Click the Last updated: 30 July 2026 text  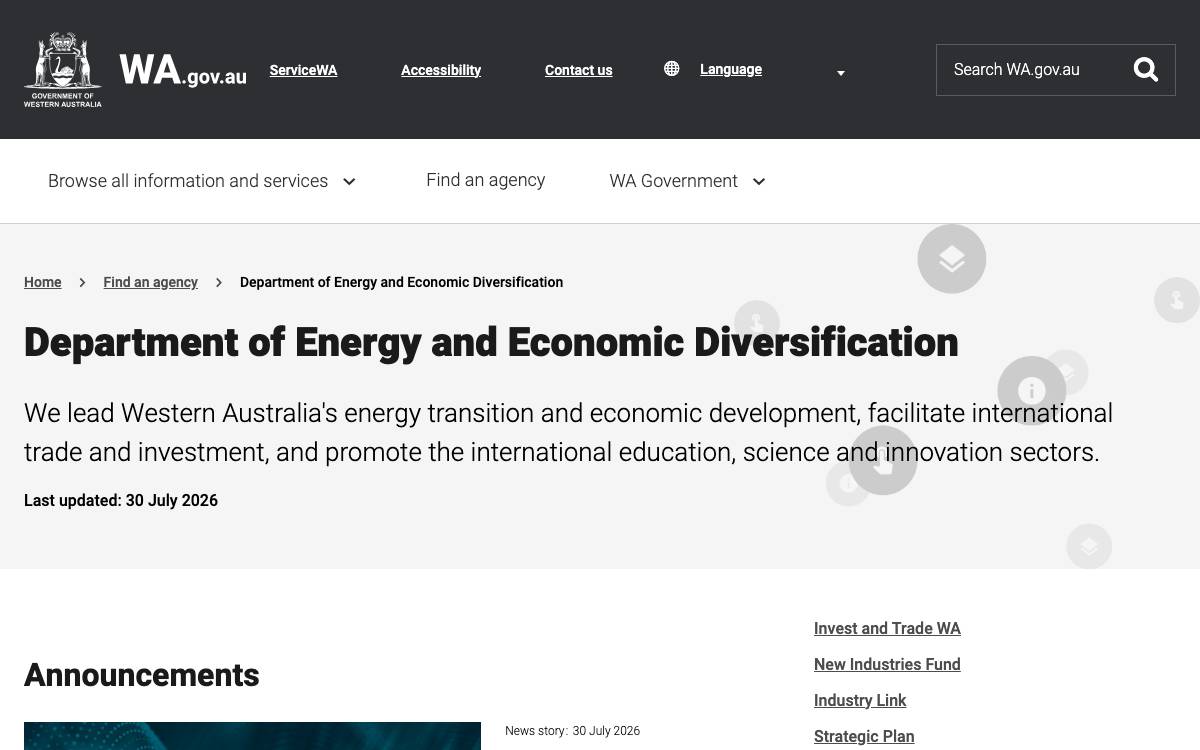121,500
